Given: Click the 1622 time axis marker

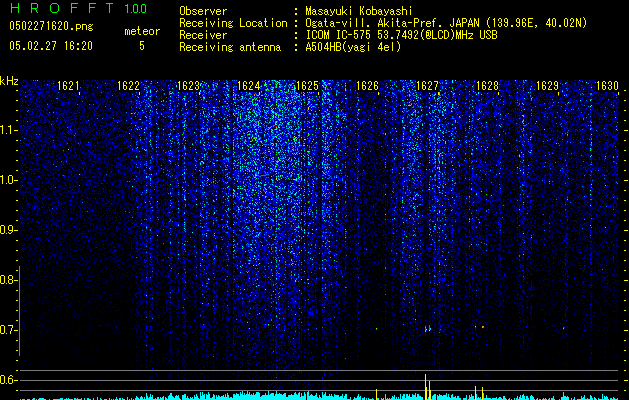Looking at the screenshot, I should pos(128,86).
